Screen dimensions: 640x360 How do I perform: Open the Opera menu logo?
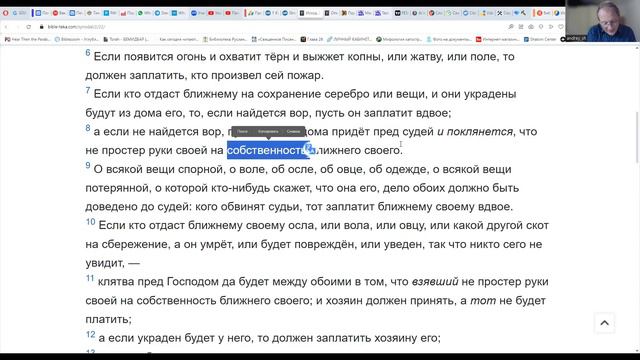[6, 13]
